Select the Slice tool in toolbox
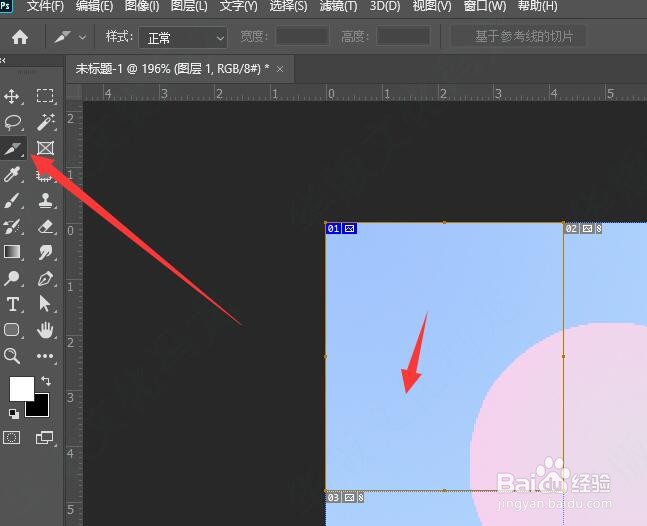Image resolution: width=647 pixels, height=526 pixels. pos(12,148)
